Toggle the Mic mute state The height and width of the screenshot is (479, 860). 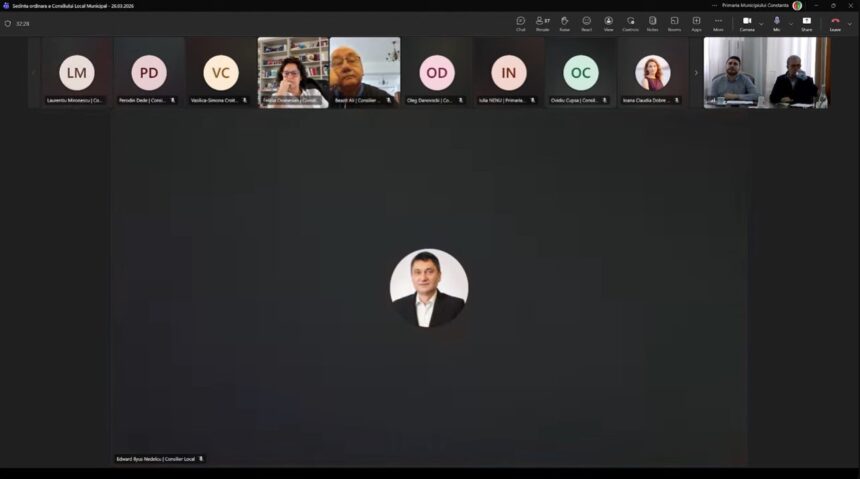click(x=776, y=23)
